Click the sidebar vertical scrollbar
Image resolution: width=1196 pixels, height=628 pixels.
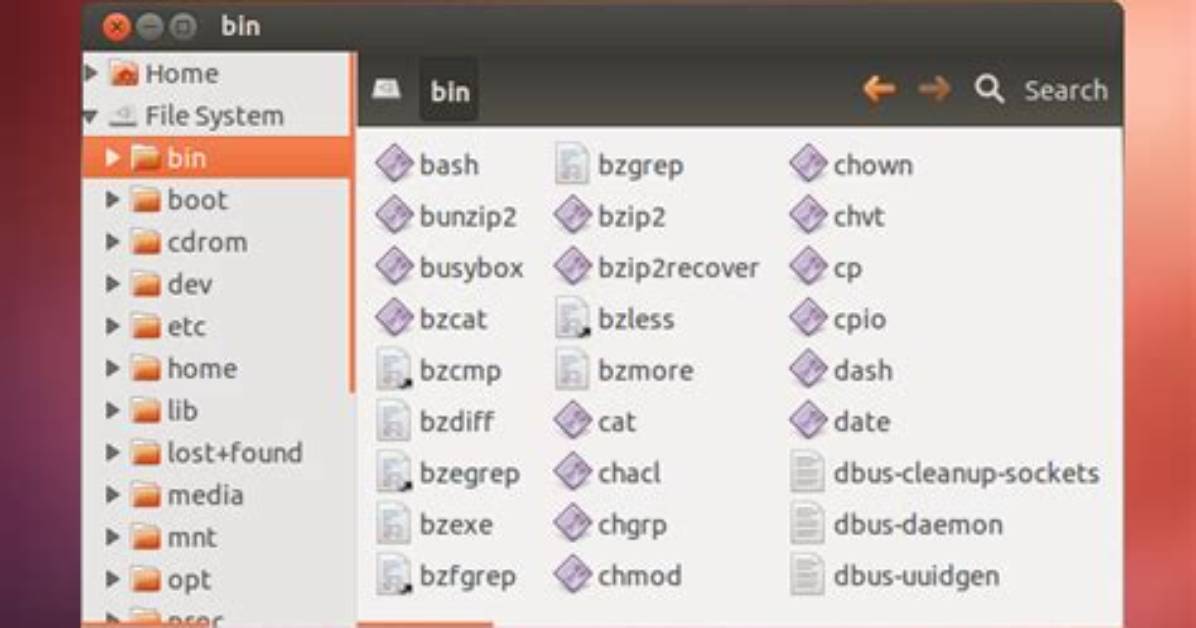[x=352, y=223]
